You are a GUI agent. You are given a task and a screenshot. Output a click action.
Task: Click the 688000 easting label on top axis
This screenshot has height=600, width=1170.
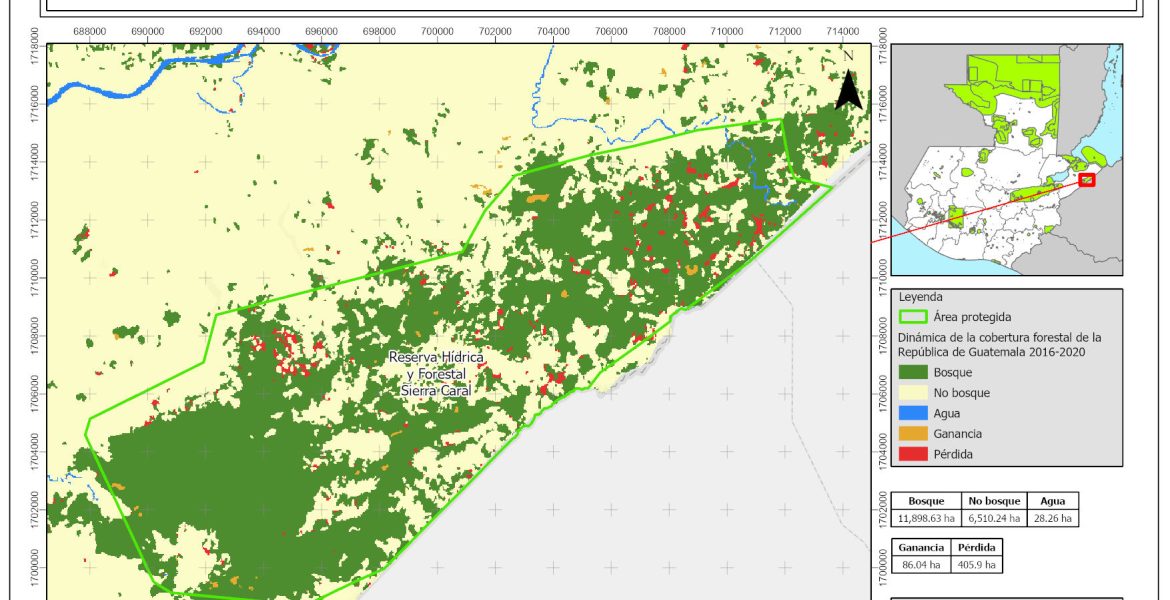pos(90,32)
